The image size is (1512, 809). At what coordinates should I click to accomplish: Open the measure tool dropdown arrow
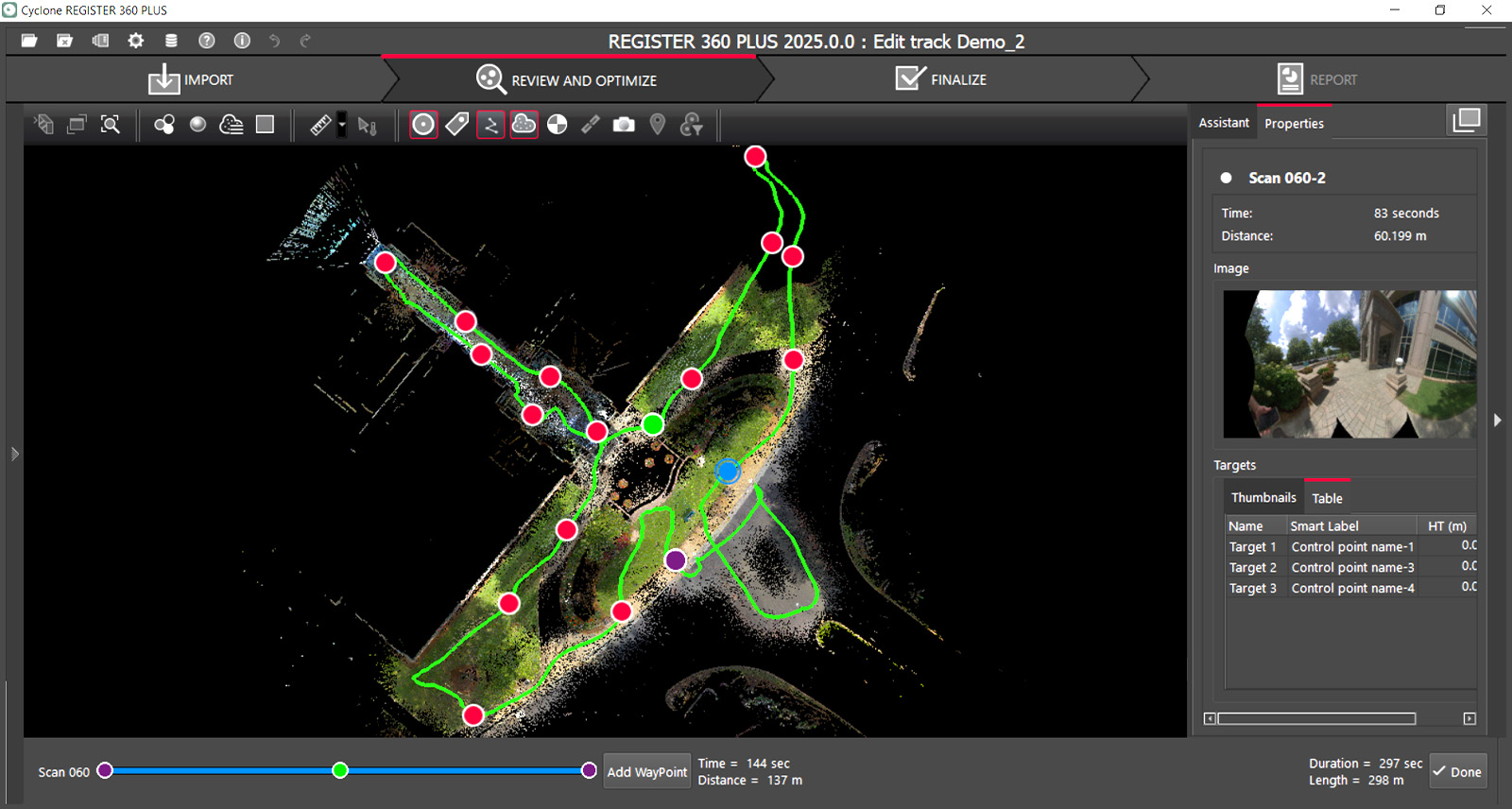(342, 125)
